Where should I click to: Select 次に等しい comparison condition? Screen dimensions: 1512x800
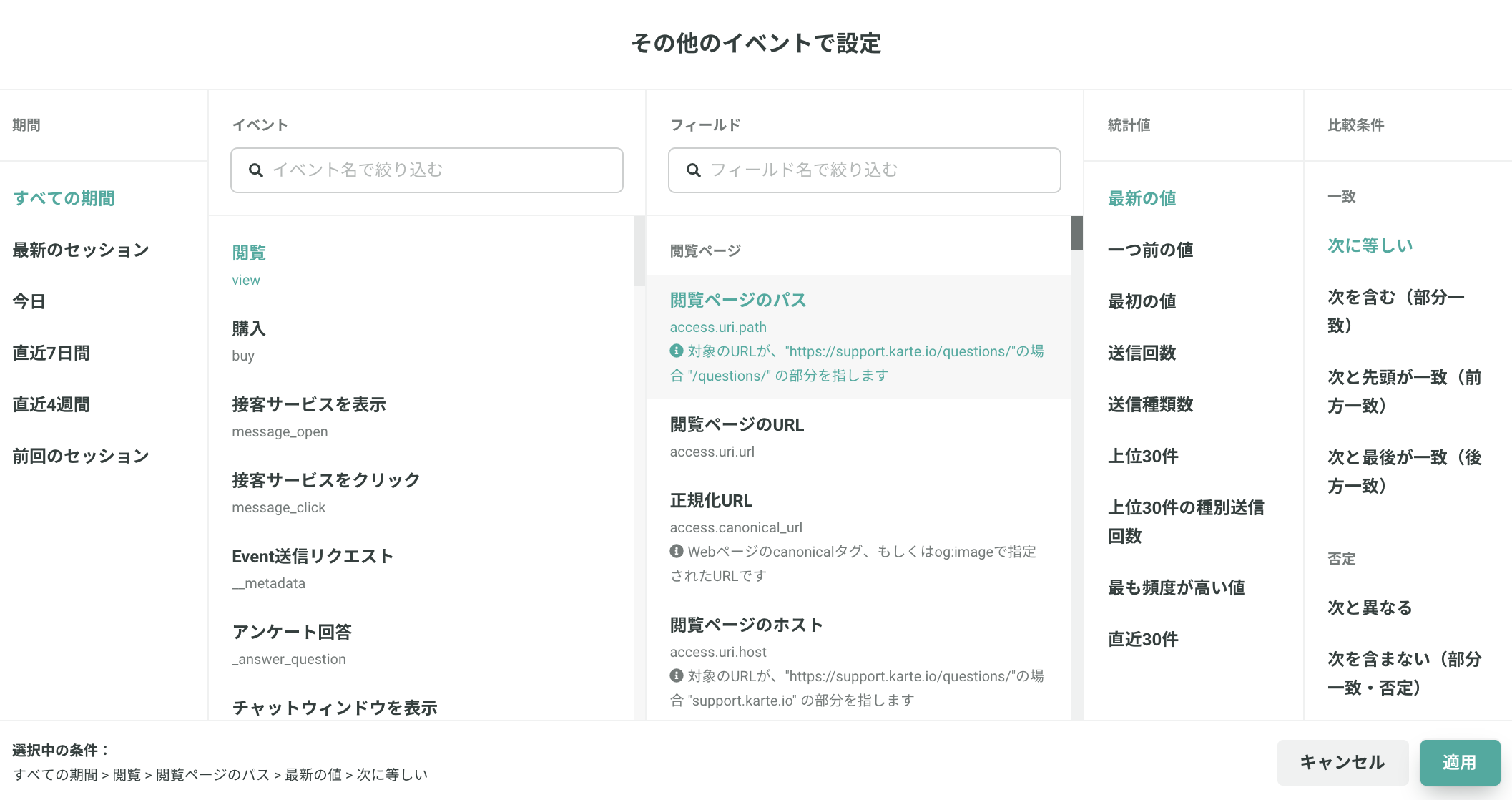[x=1370, y=245]
